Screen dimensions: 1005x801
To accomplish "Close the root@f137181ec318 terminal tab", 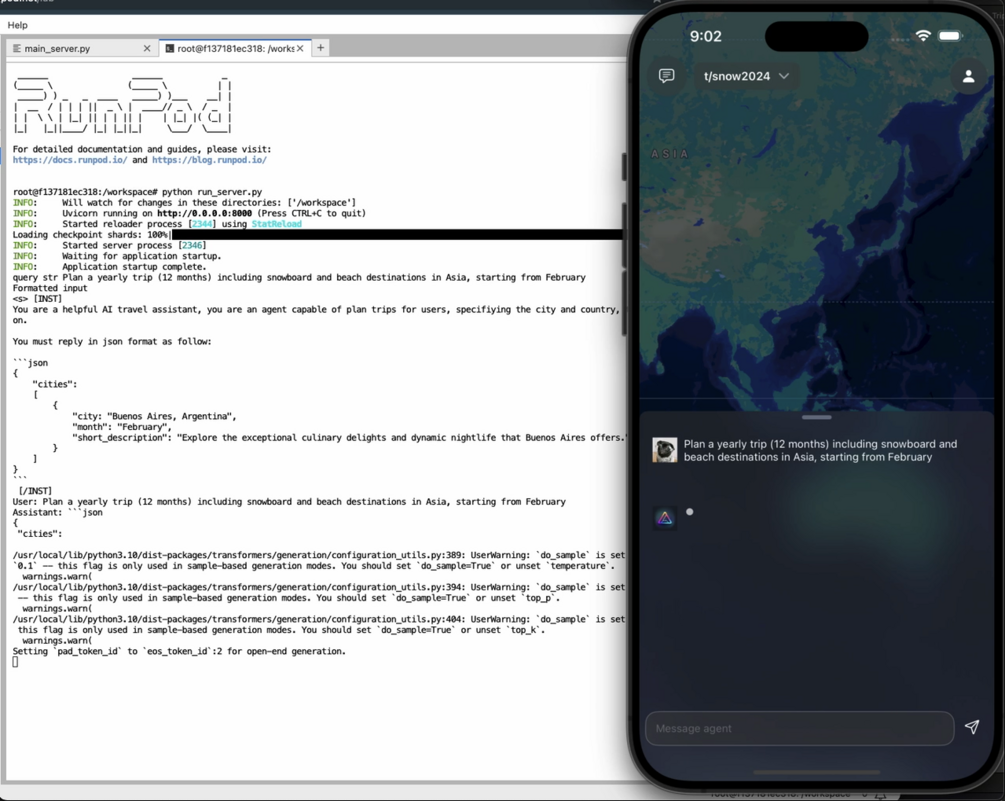I will pyautogui.click(x=300, y=49).
